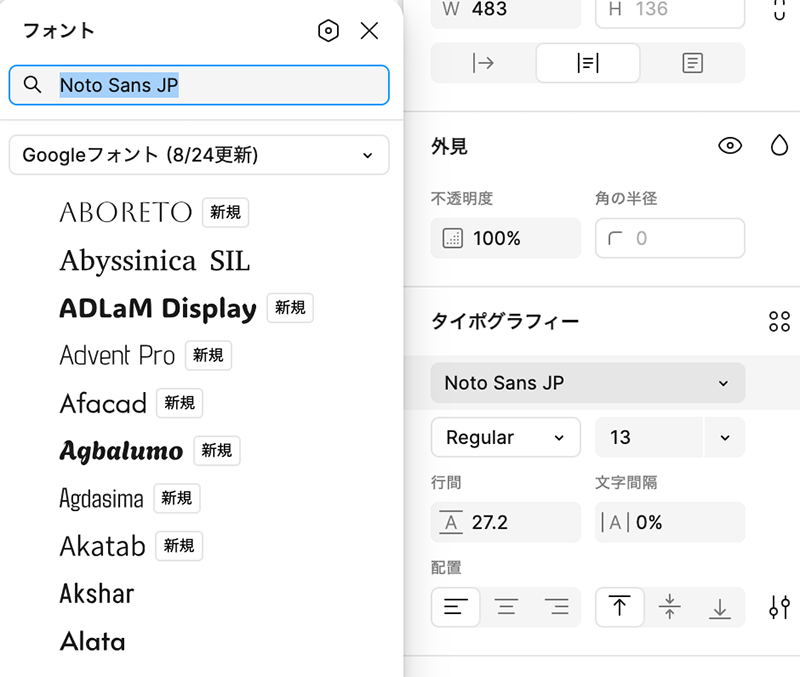
Task: Click the line height A icon
Action: pyautogui.click(x=451, y=522)
